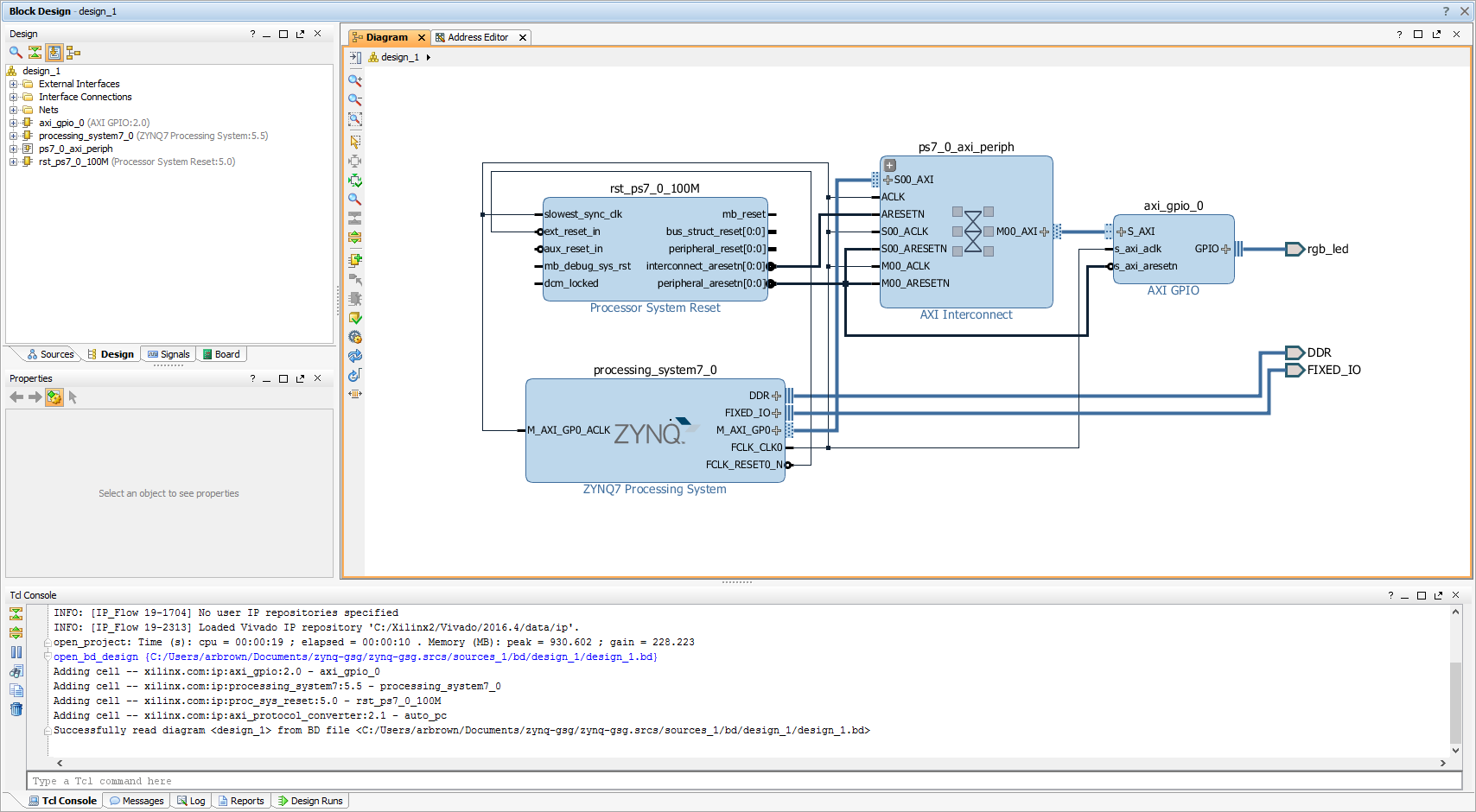The image size is (1476, 812).
Task: Activate the Select Area arrow tool
Action: pos(355,142)
